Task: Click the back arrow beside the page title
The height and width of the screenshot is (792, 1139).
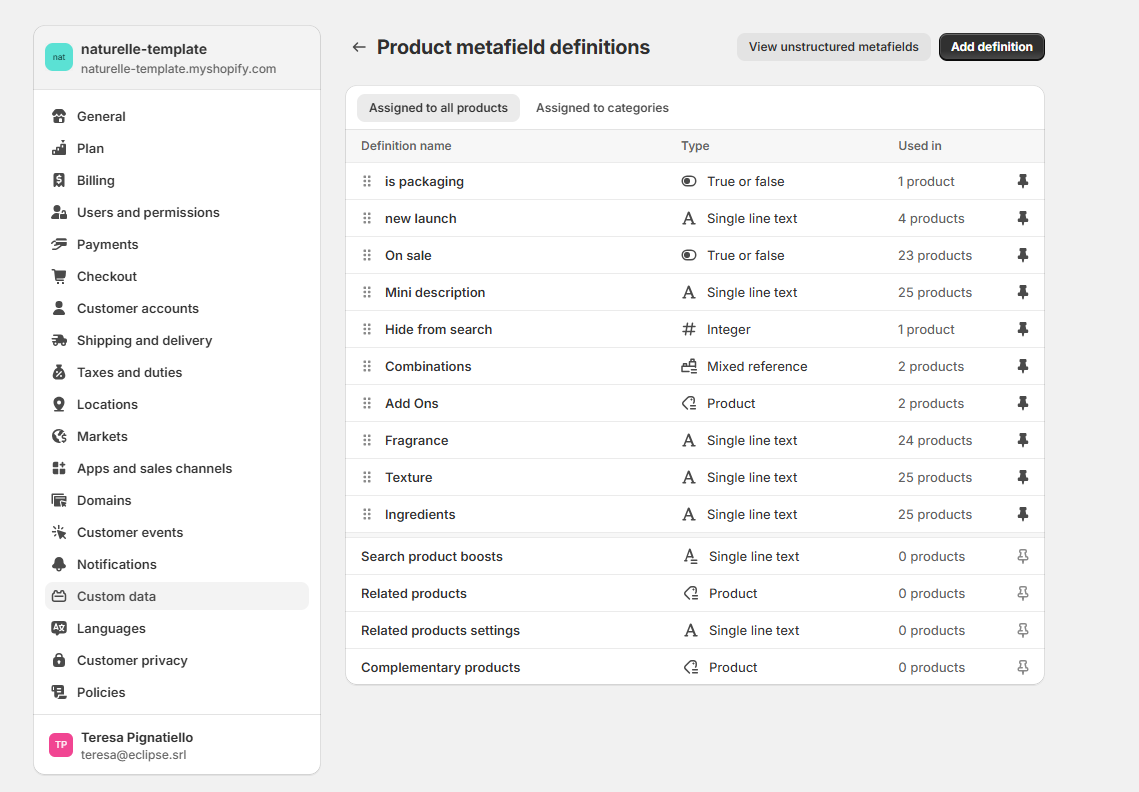Action: 359,47
